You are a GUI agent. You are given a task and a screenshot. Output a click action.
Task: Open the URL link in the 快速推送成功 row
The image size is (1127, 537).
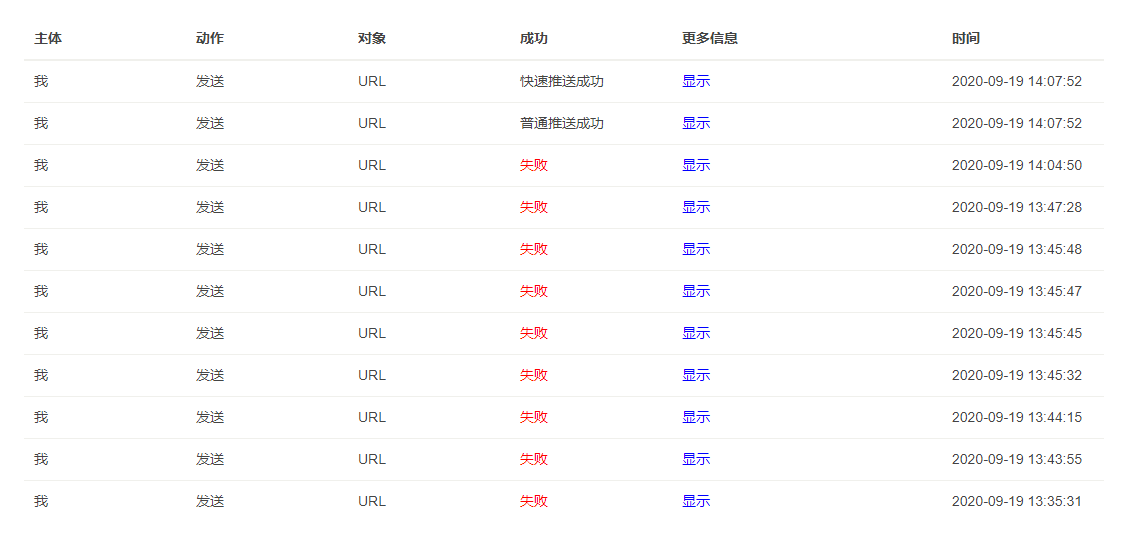coord(371,81)
